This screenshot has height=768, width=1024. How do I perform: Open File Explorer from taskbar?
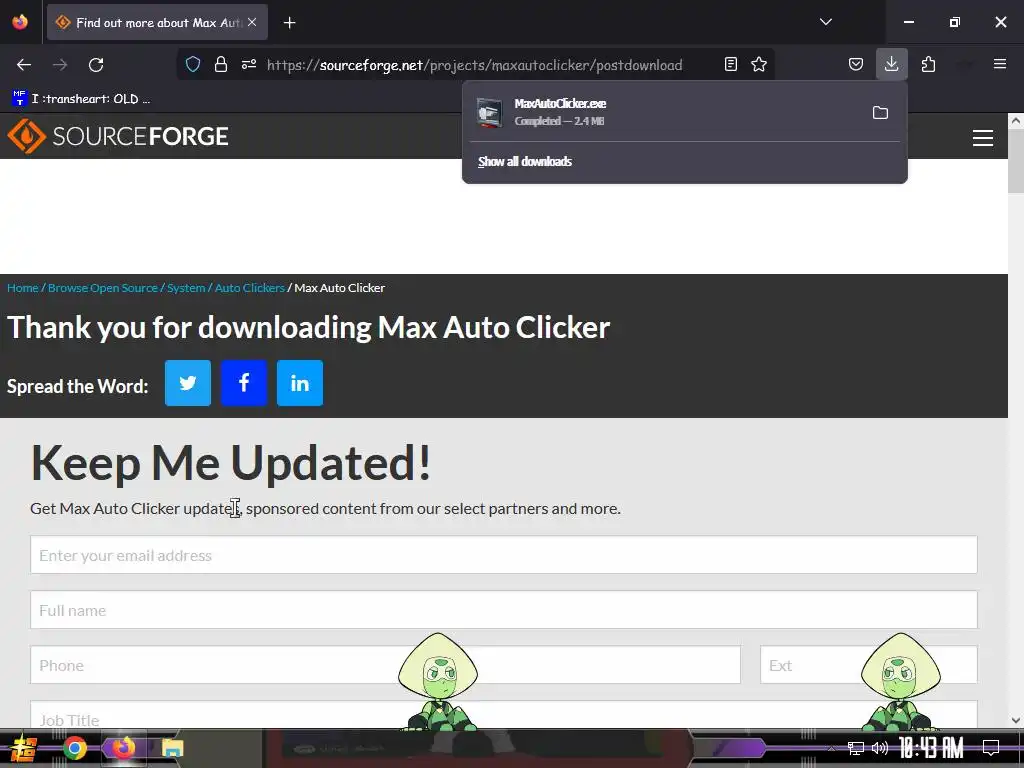tap(172, 748)
